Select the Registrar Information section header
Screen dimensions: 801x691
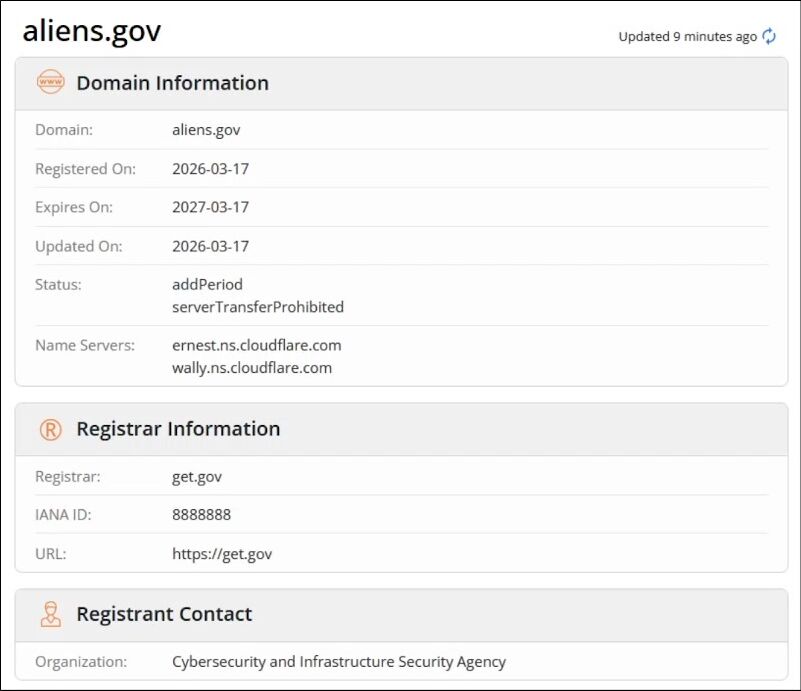(178, 429)
